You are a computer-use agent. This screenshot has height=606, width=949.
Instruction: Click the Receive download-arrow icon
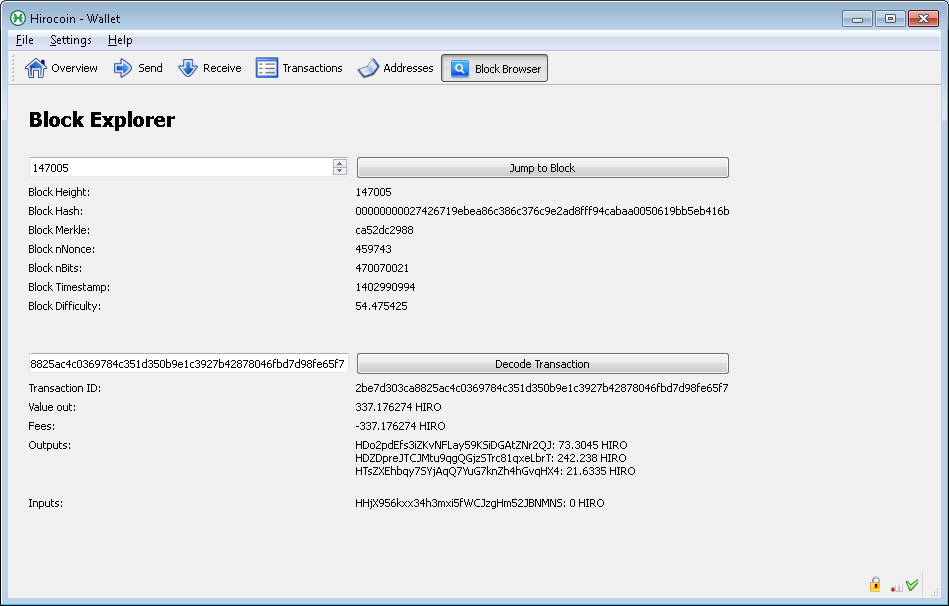click(188, 68)
